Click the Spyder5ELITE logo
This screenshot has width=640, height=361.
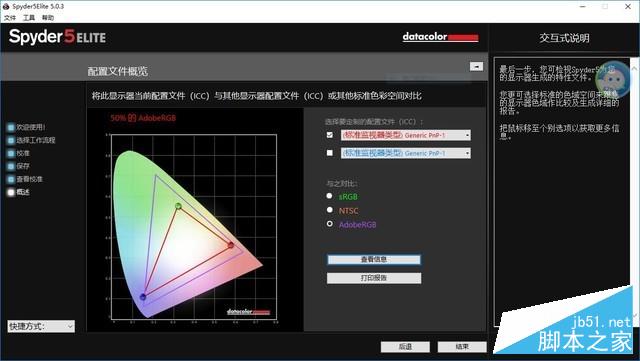coord(57,37)
